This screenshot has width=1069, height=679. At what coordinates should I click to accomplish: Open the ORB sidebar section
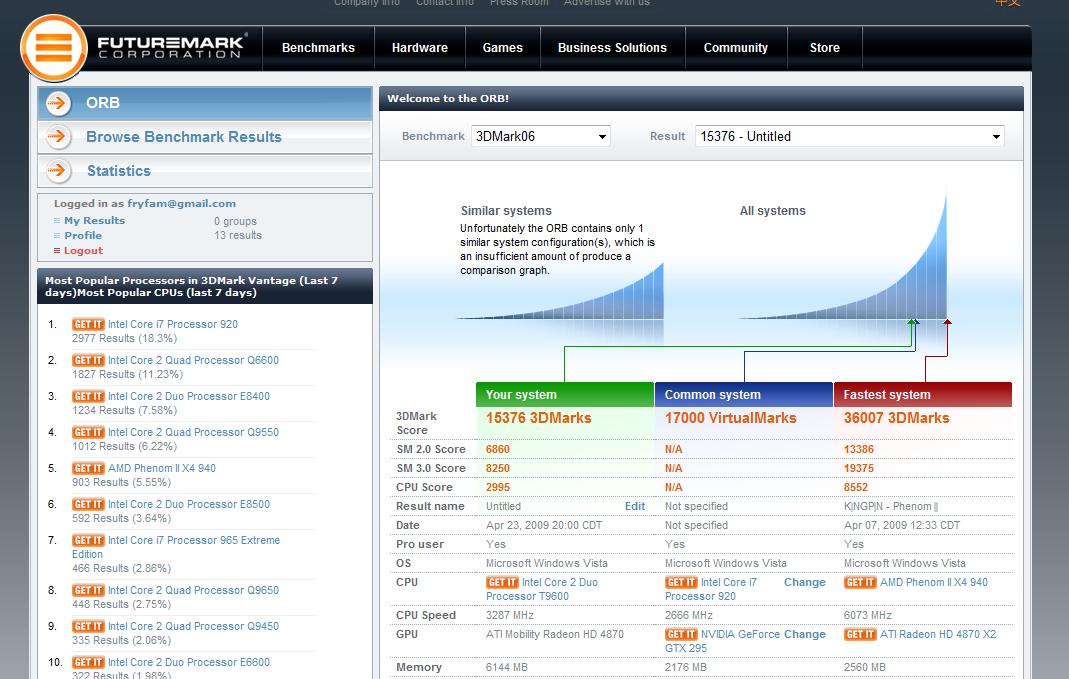pyautogui.click(x=205, y=103)
